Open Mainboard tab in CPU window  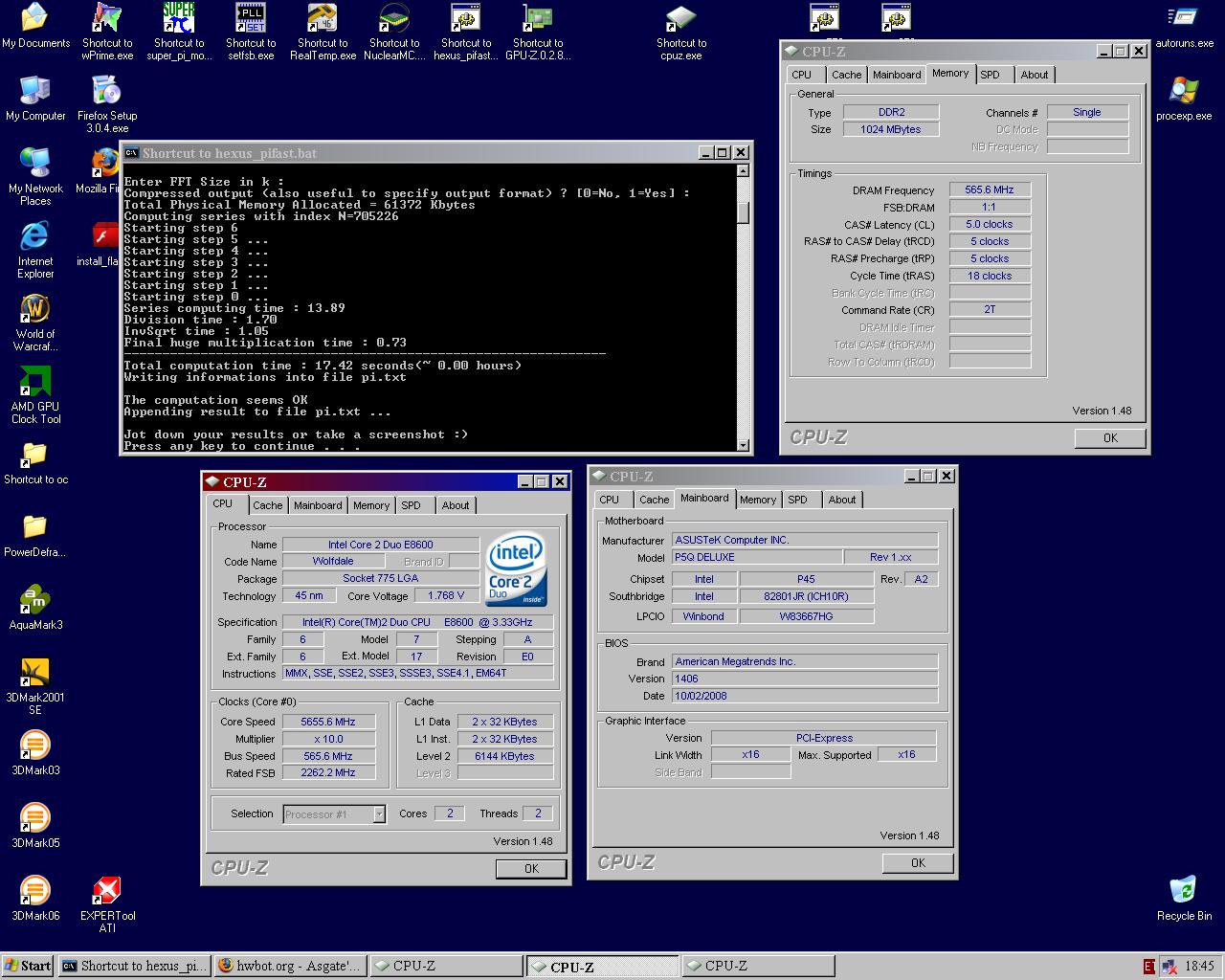pyautogui.click(x=318, y=505)
